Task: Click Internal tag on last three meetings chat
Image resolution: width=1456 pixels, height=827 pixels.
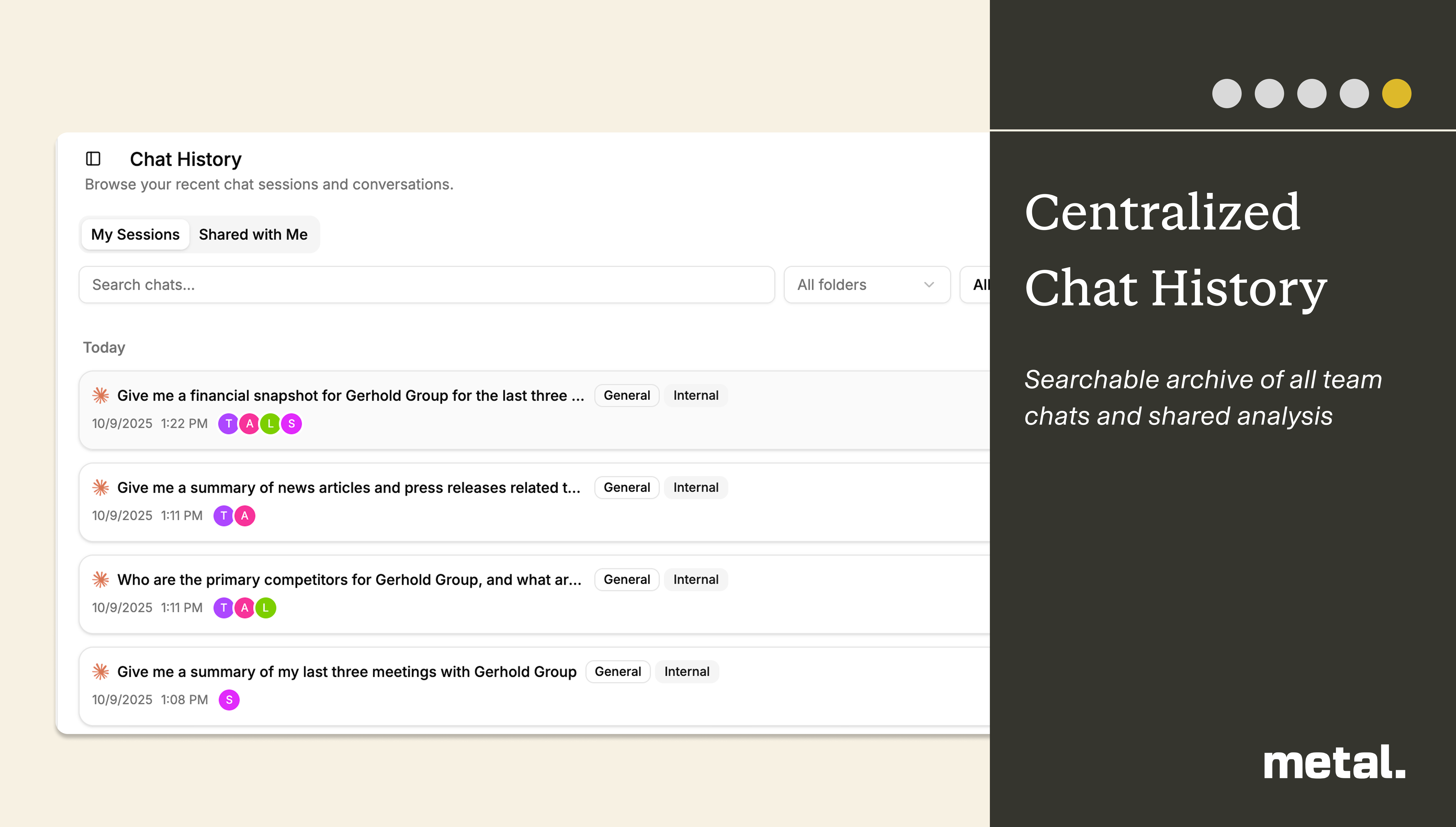Action: coord(687,671)
